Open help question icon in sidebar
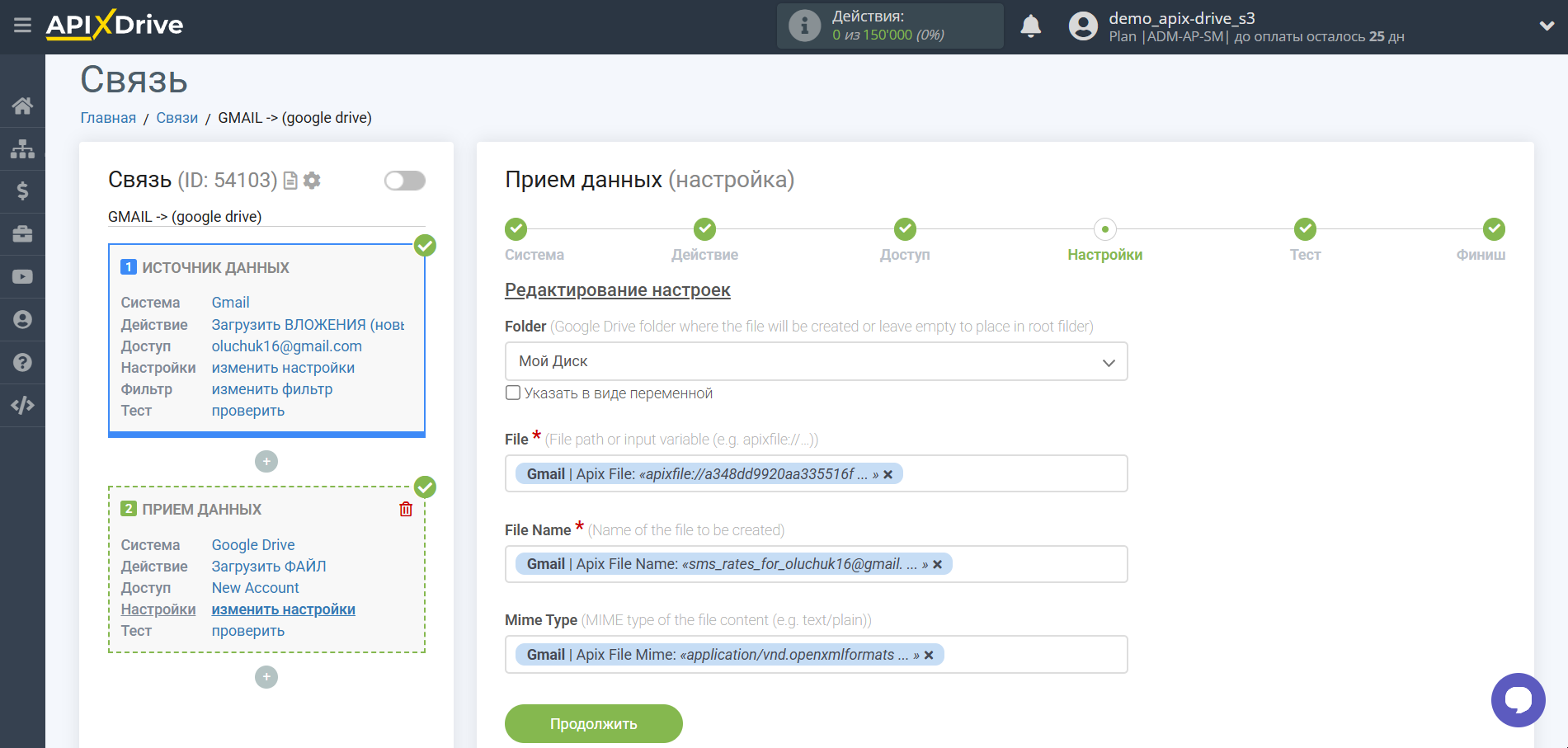 [22, 362]
